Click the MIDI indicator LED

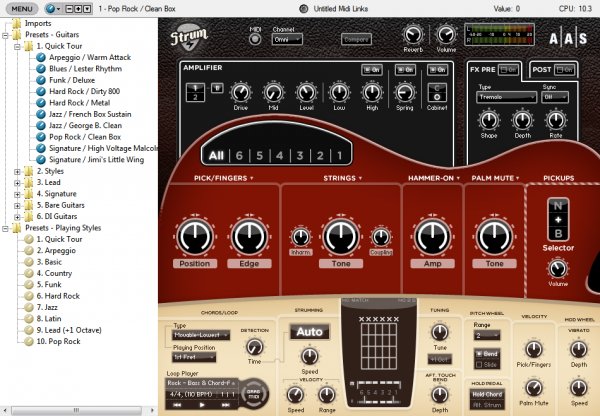coord(255,39)
